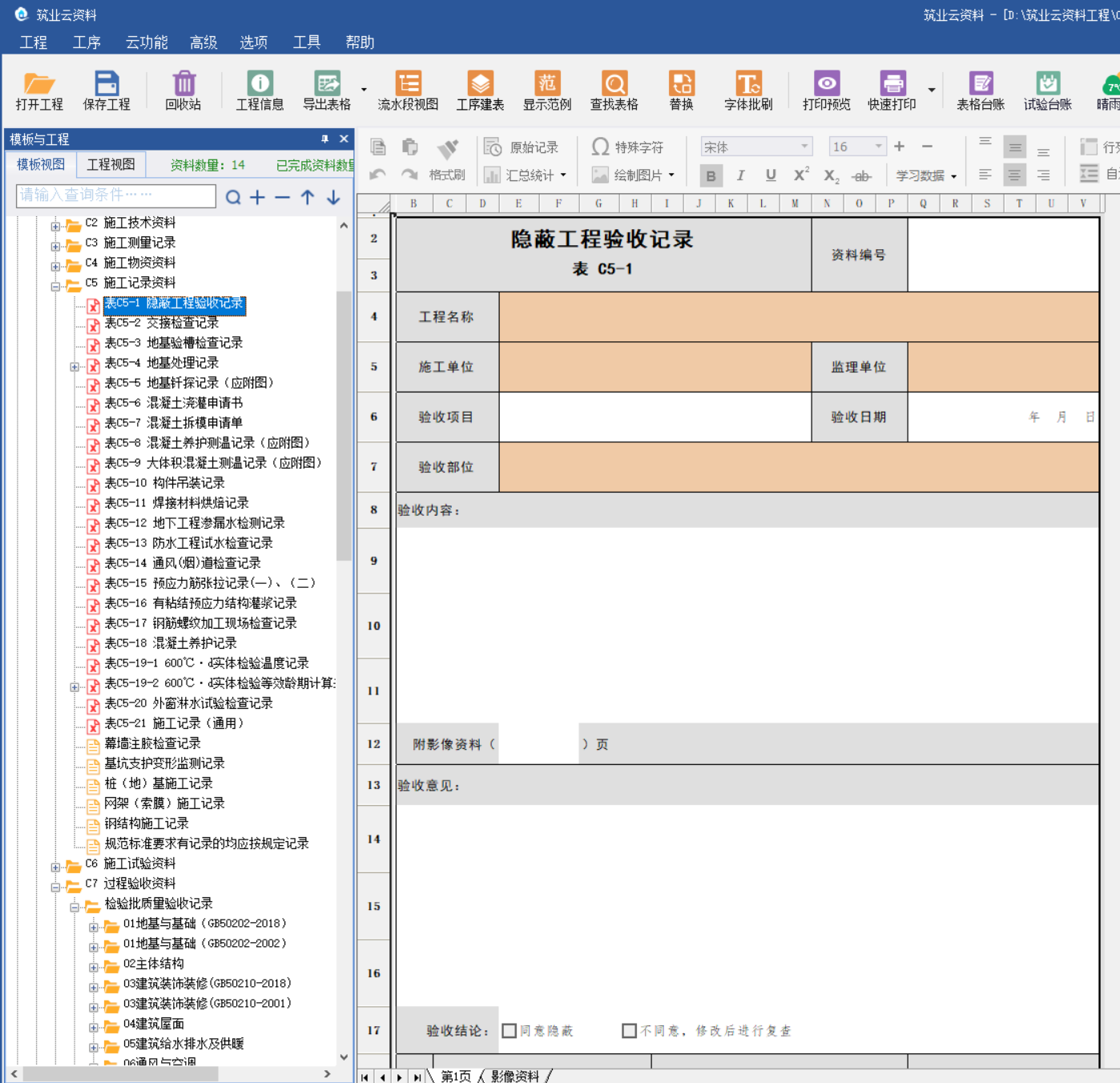Open the 云功能 menu

147,42
